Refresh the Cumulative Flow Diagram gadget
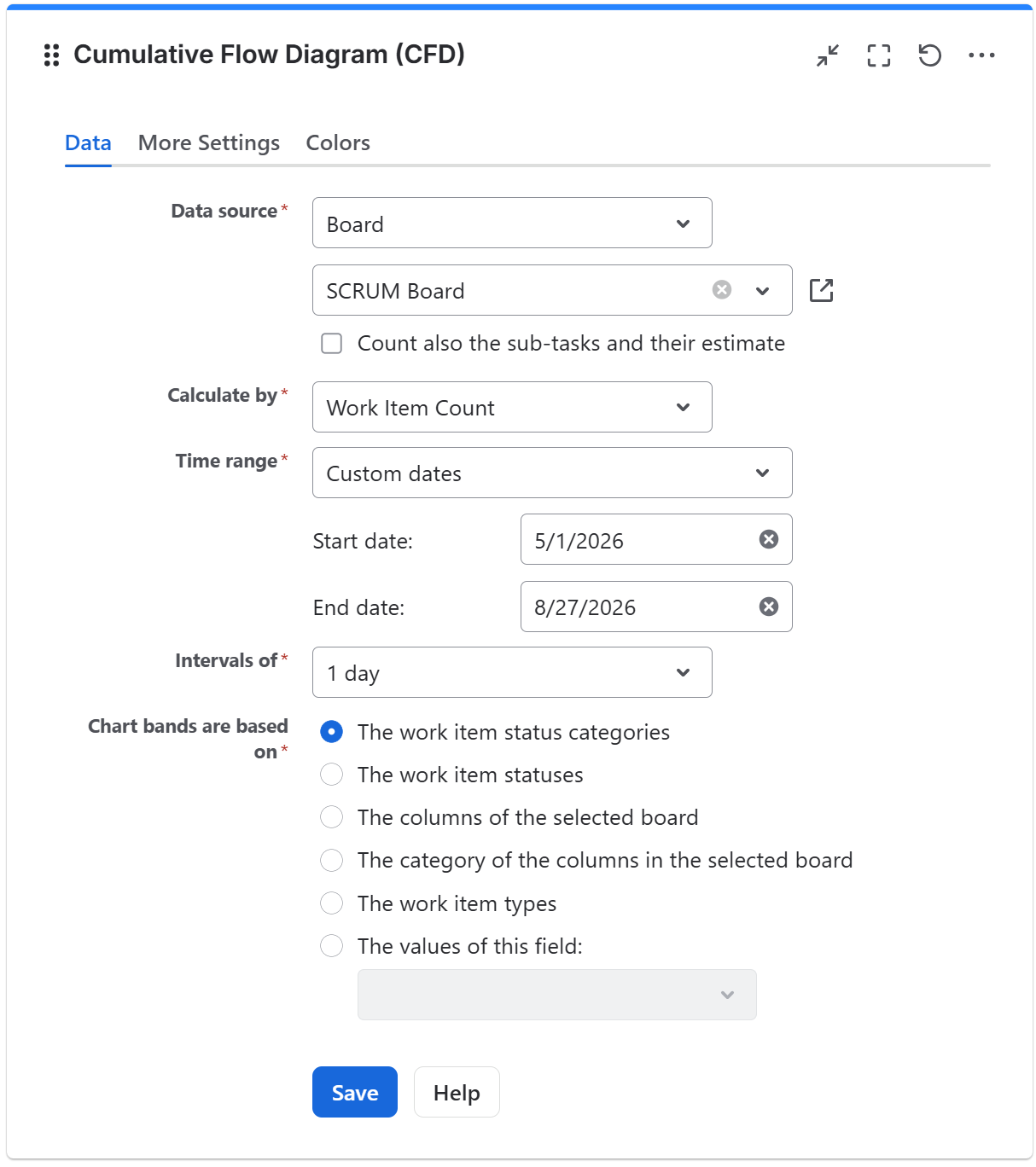The image size is (1036, 1167). 930,55
